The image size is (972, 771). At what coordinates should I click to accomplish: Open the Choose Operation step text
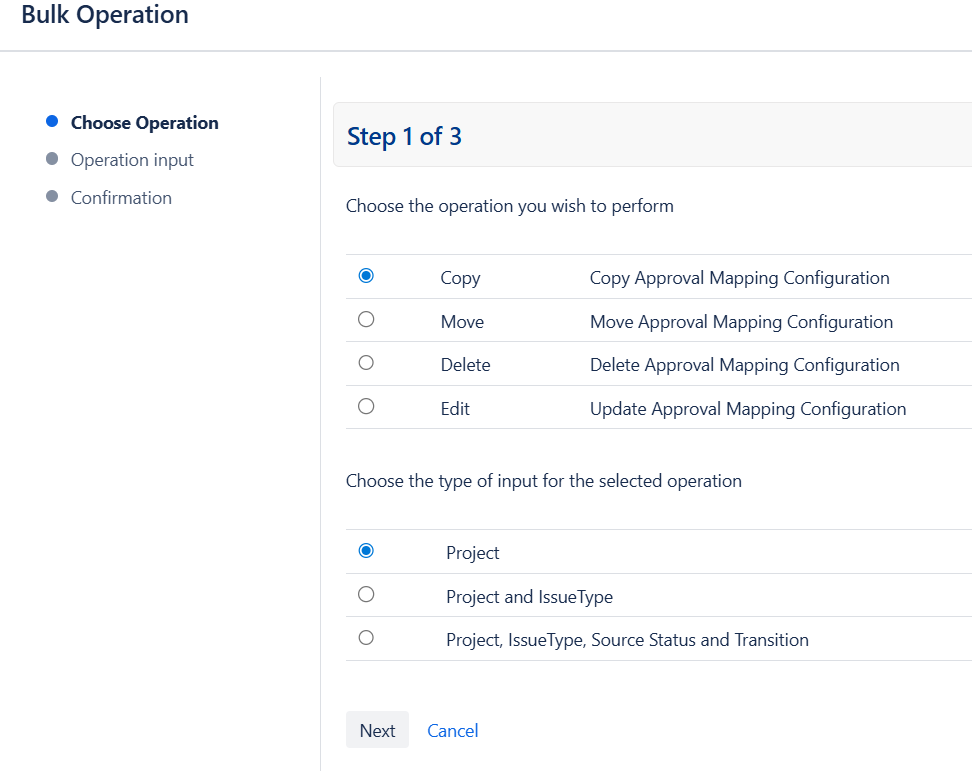(144, 123)
